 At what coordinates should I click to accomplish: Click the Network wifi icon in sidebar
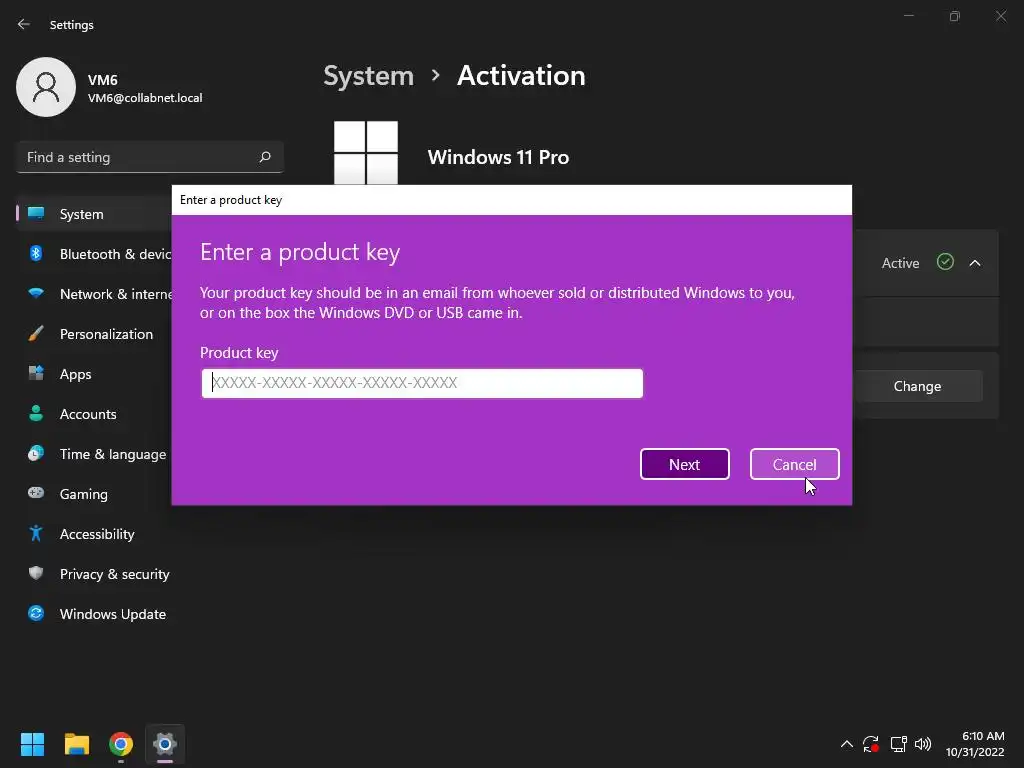click(x=36, y=293)
